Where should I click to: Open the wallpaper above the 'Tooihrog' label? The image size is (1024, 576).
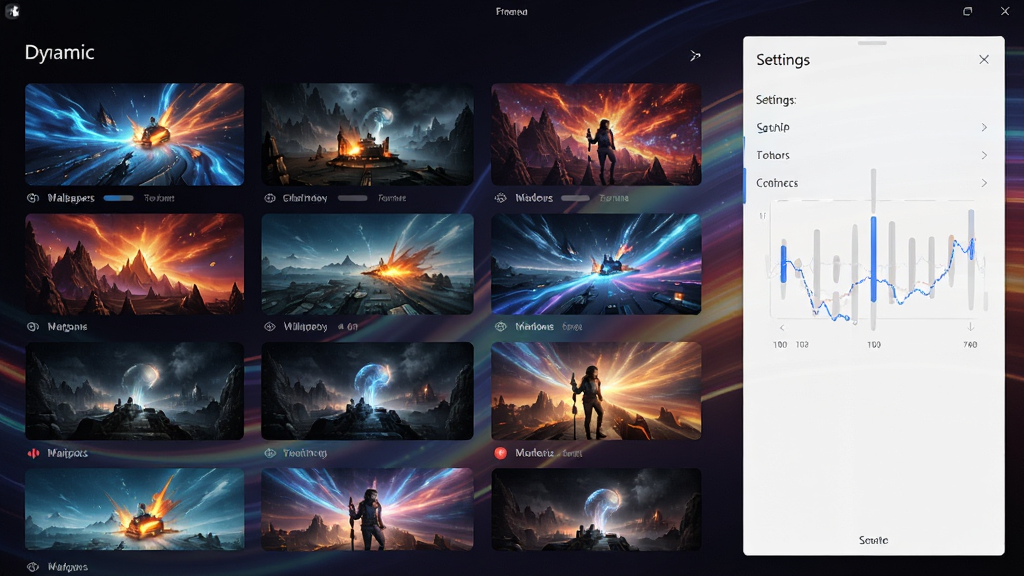click(368, 391)
